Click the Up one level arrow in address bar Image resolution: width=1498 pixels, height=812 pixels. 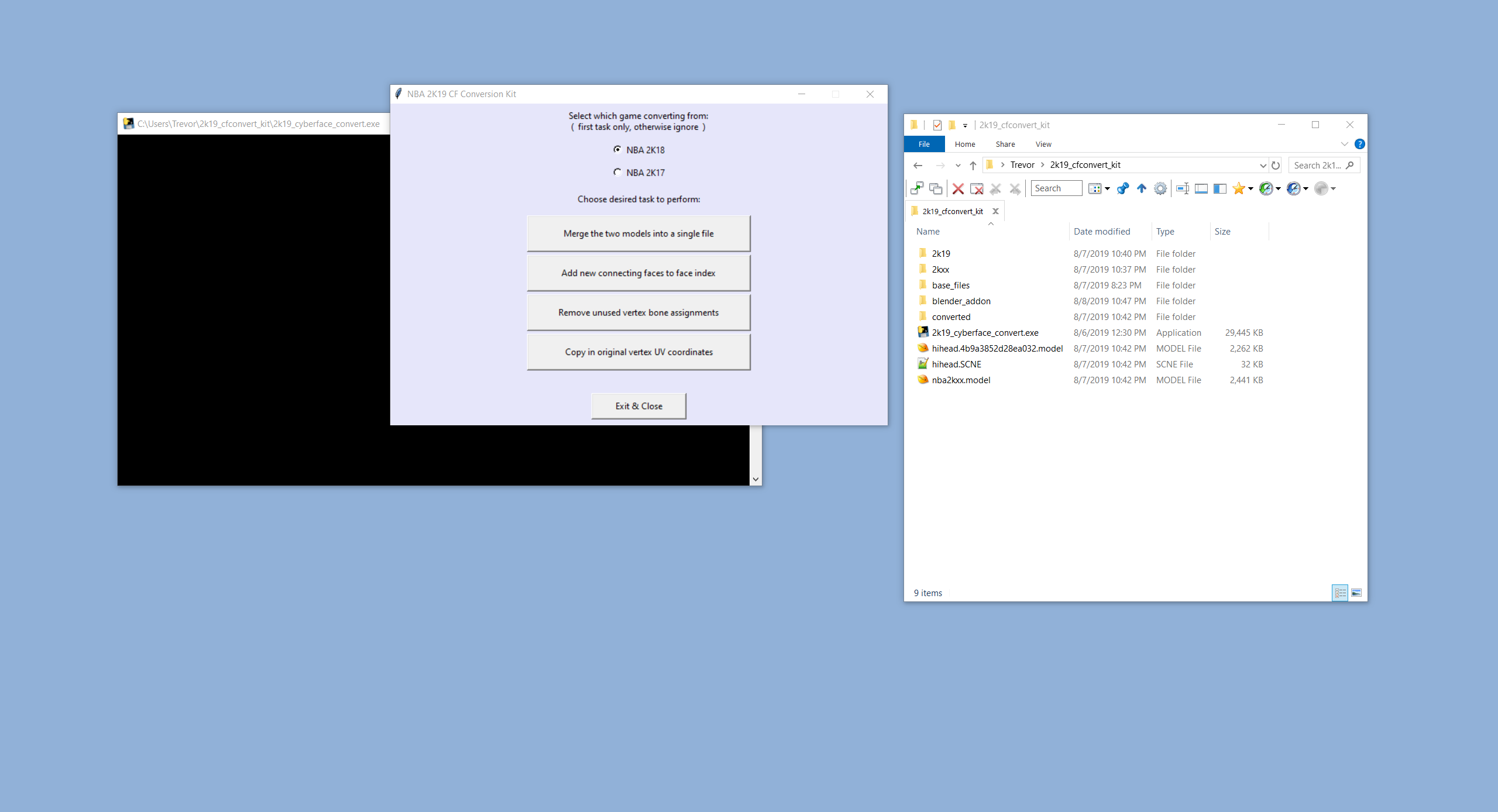tap(973, 166)
